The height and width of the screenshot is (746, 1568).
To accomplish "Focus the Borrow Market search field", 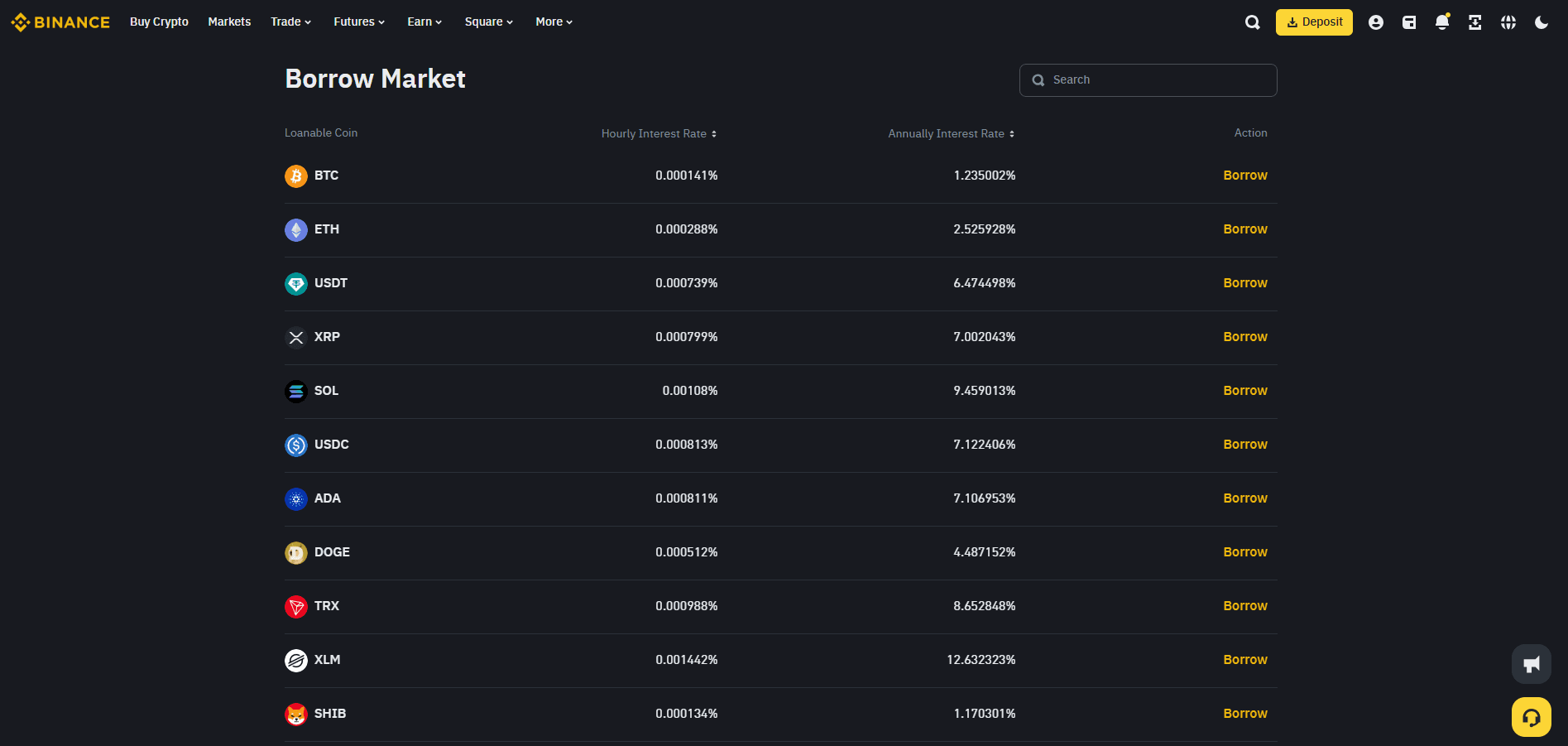I will 1148,80.
